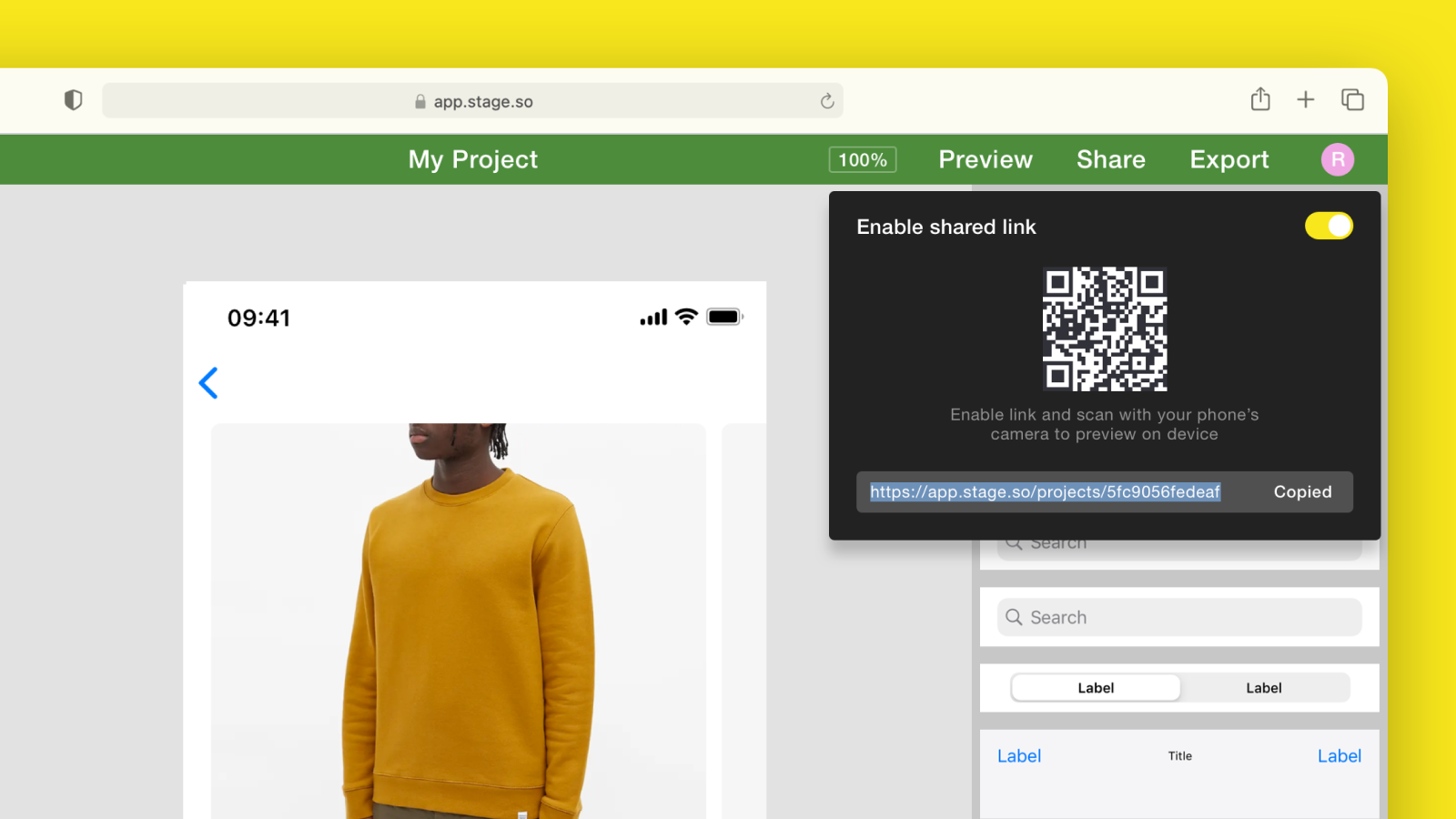Click the My Project title
This screenshot has height=819, width=1456.
coord(473,159)
